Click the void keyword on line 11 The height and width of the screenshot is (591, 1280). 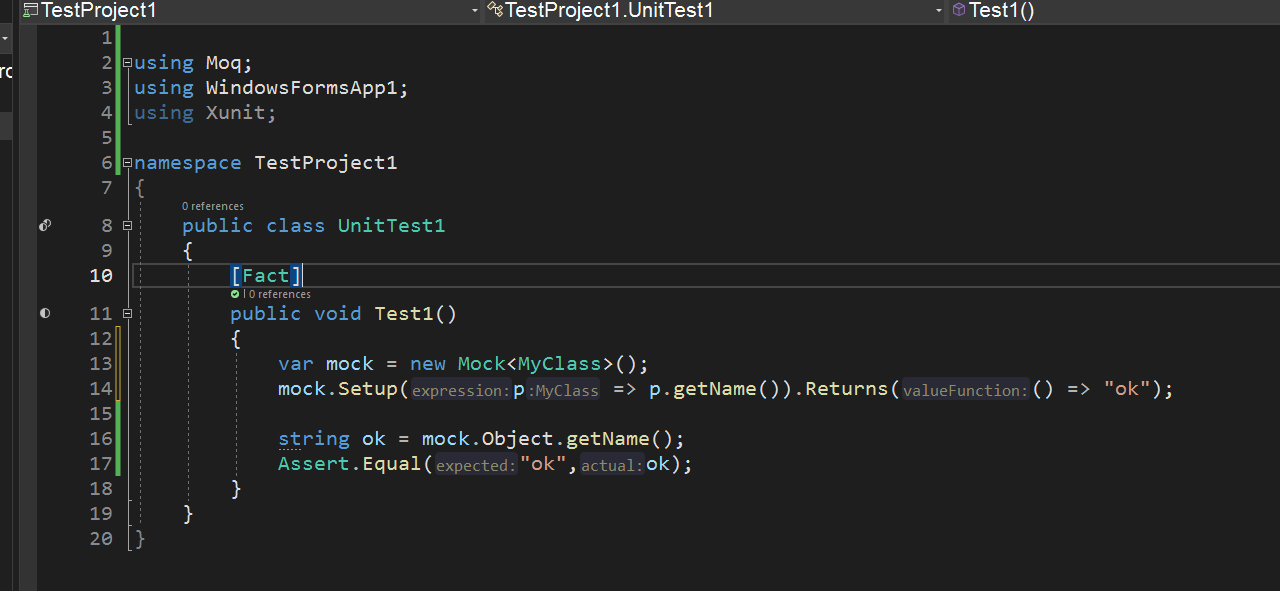[338, 314]
